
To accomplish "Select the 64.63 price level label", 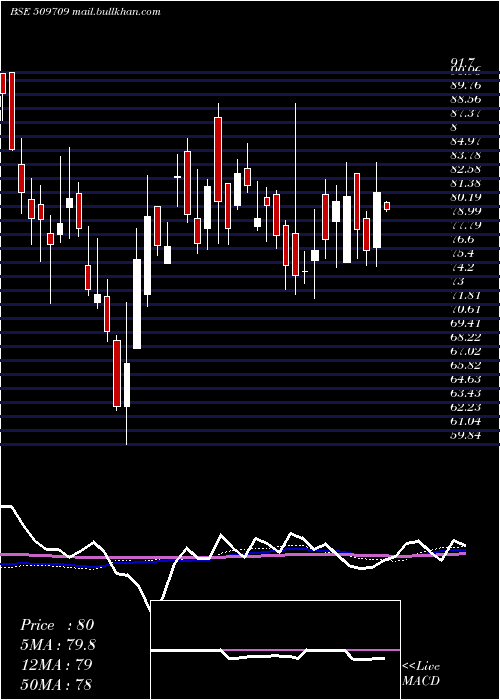I will (x=466, y=379).
